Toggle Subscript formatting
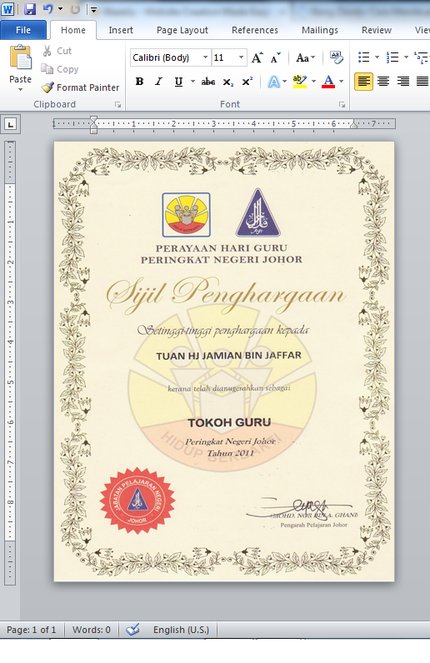Viewport: 430px width, 663px height. [228, 82]
